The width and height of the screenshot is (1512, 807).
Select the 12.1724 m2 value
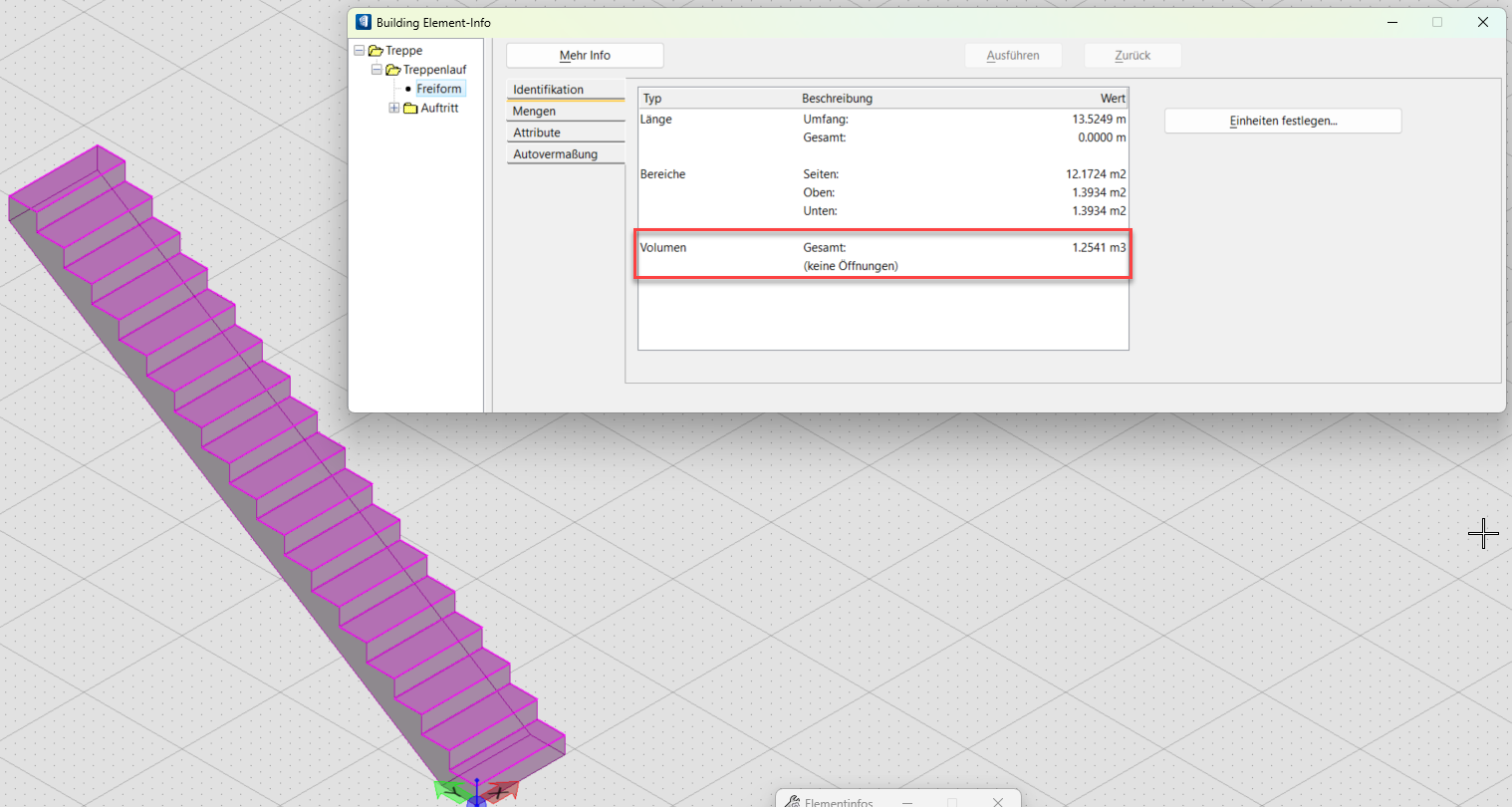tap(1096, 174)
